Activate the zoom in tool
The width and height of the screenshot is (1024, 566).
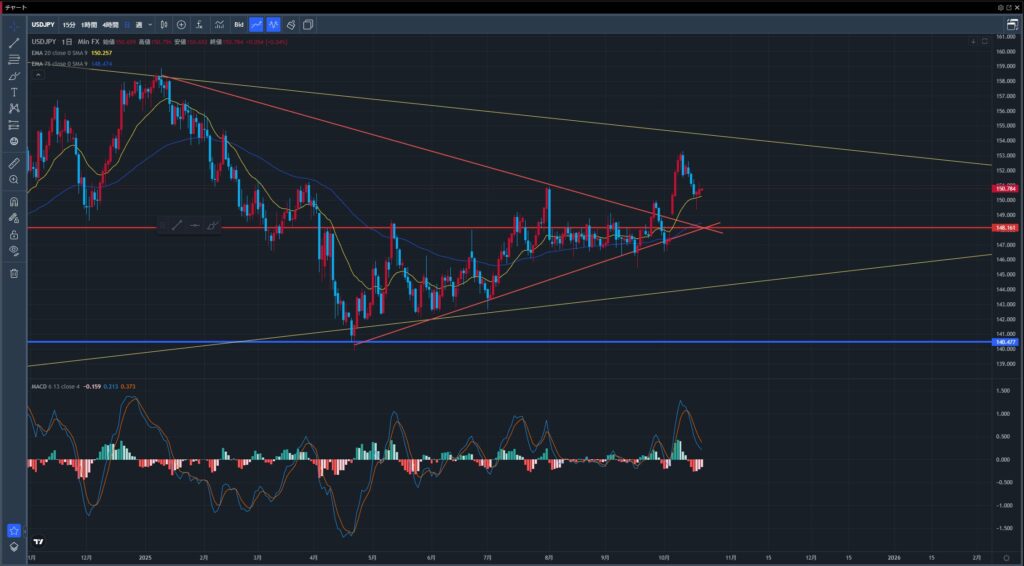14,179
